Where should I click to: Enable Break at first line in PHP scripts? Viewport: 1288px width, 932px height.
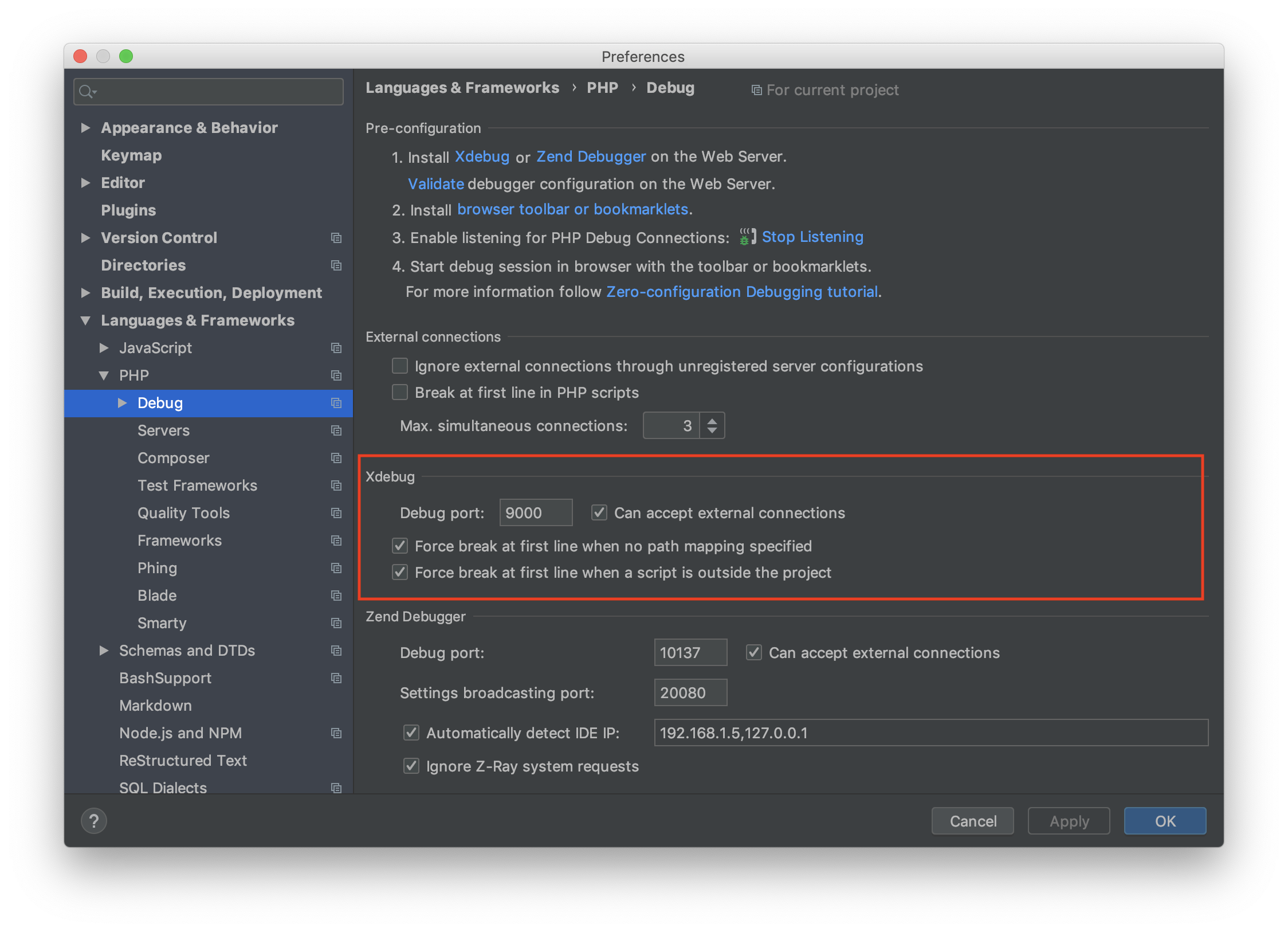tap(400, 393)
